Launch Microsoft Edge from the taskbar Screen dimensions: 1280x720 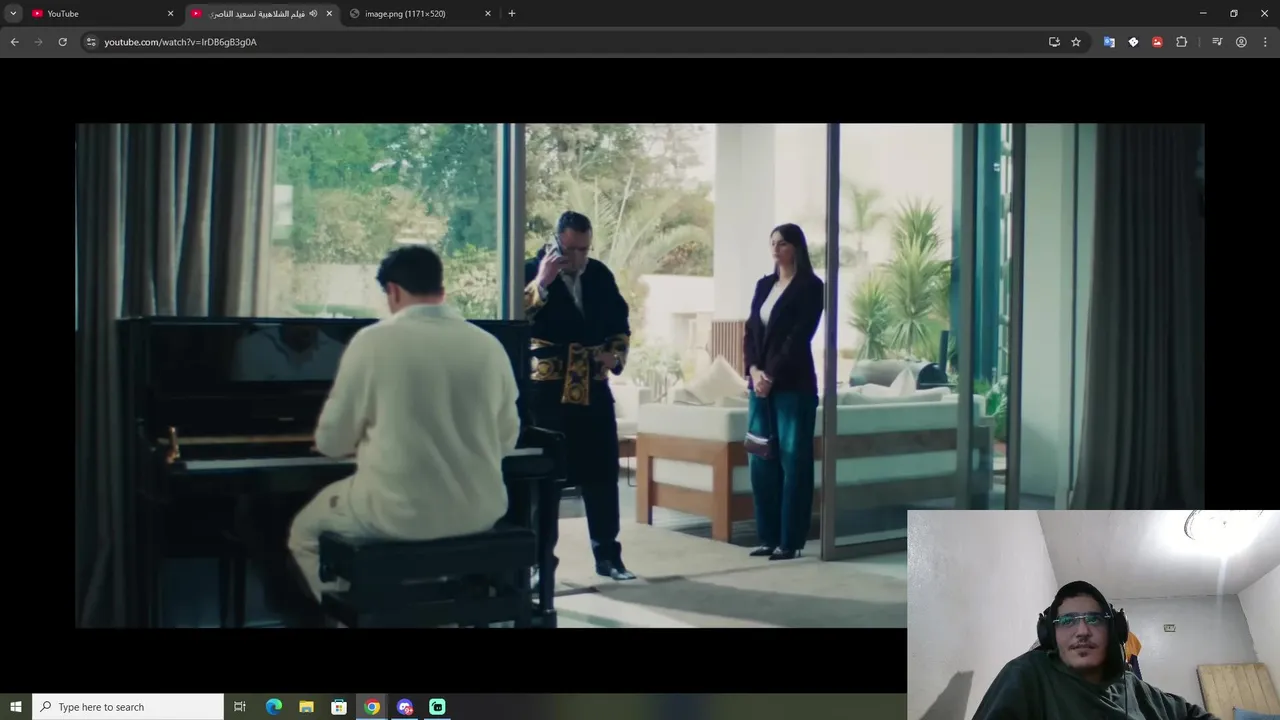274,707
